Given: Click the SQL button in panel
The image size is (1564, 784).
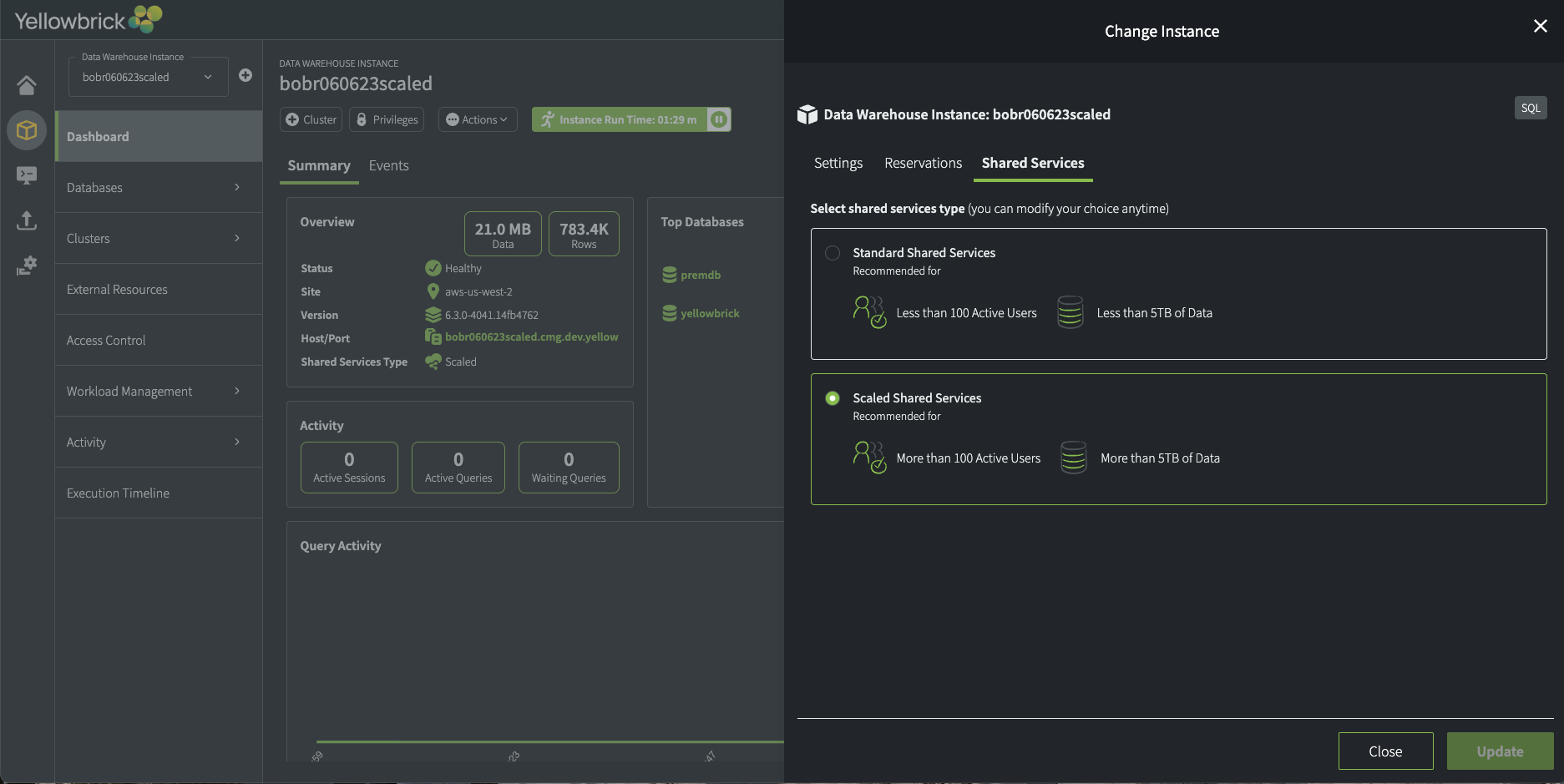Looking at the screenshot, I should [1530, 108].
